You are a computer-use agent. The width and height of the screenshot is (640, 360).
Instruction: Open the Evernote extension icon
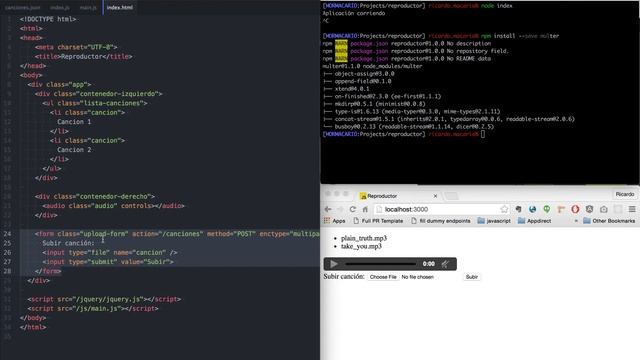coord(518,209)
